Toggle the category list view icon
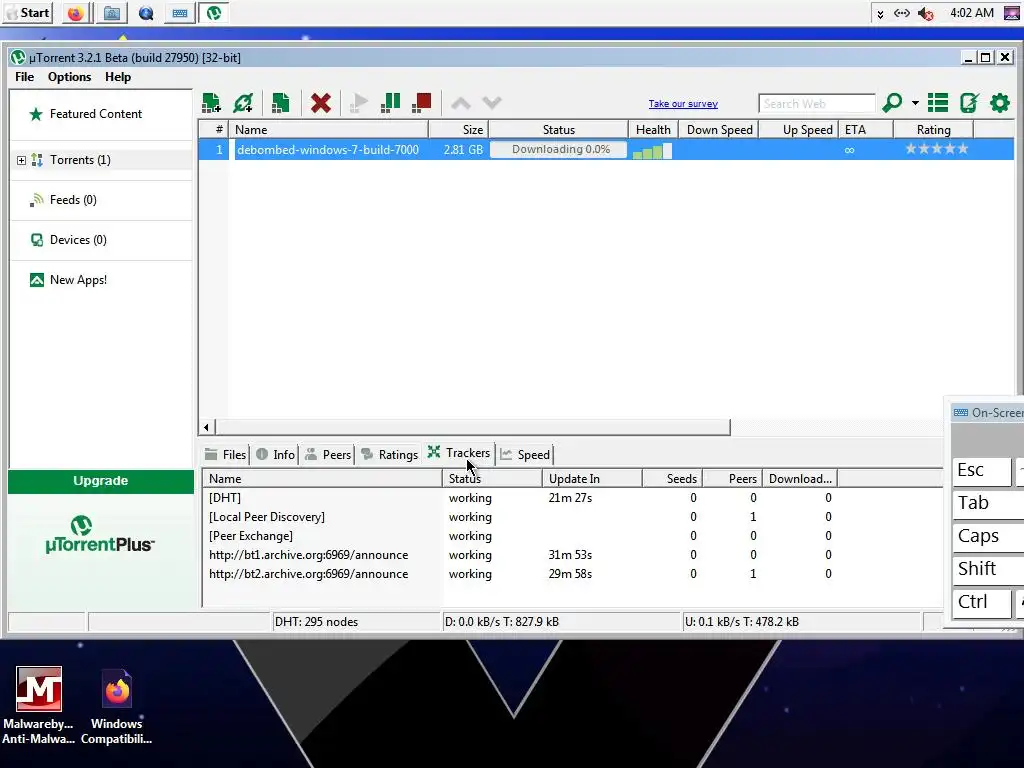The width and height of the screenshot is (1024, 768). 938,103
